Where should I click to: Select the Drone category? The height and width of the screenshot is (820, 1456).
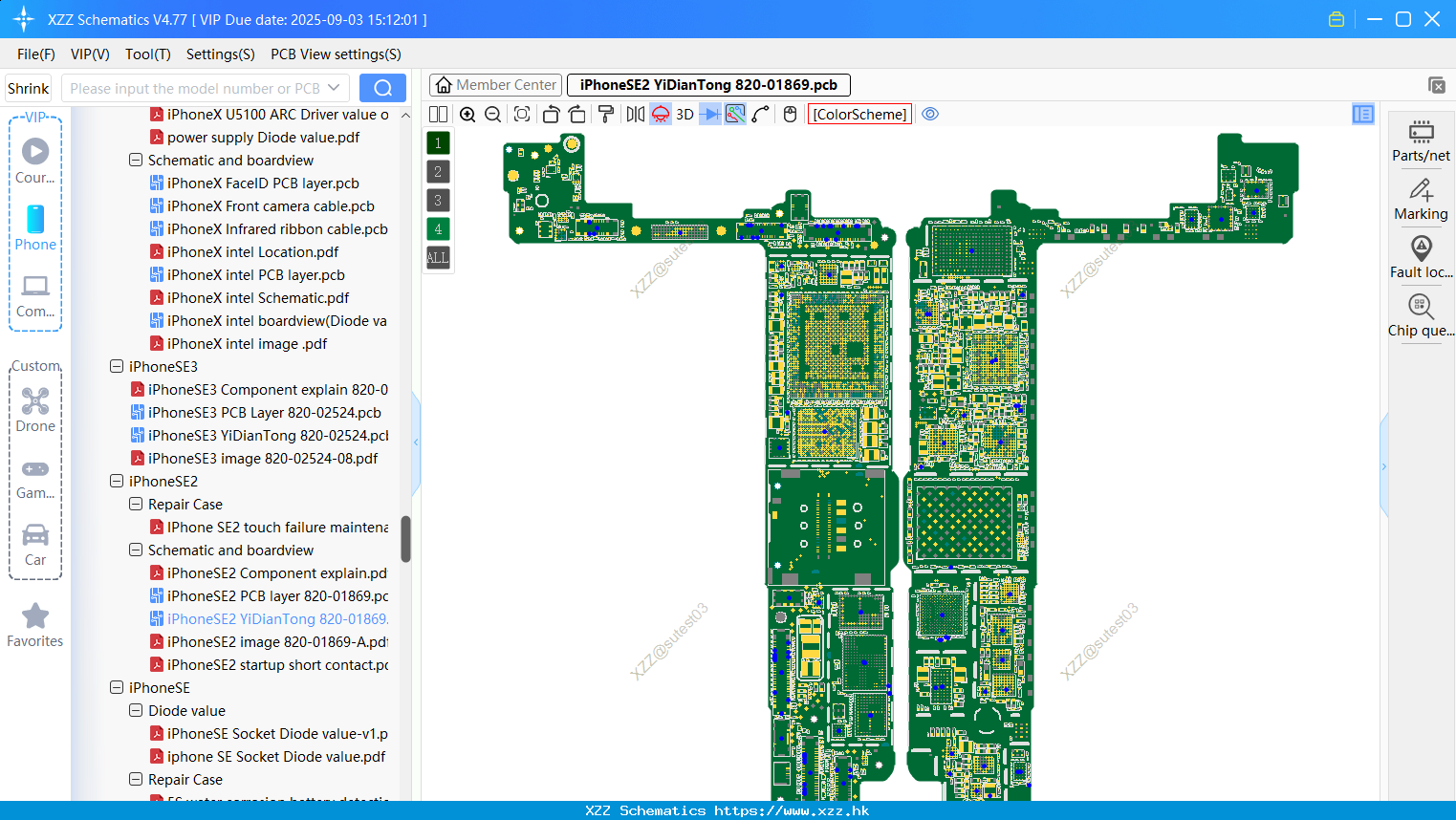click(35, 410)
